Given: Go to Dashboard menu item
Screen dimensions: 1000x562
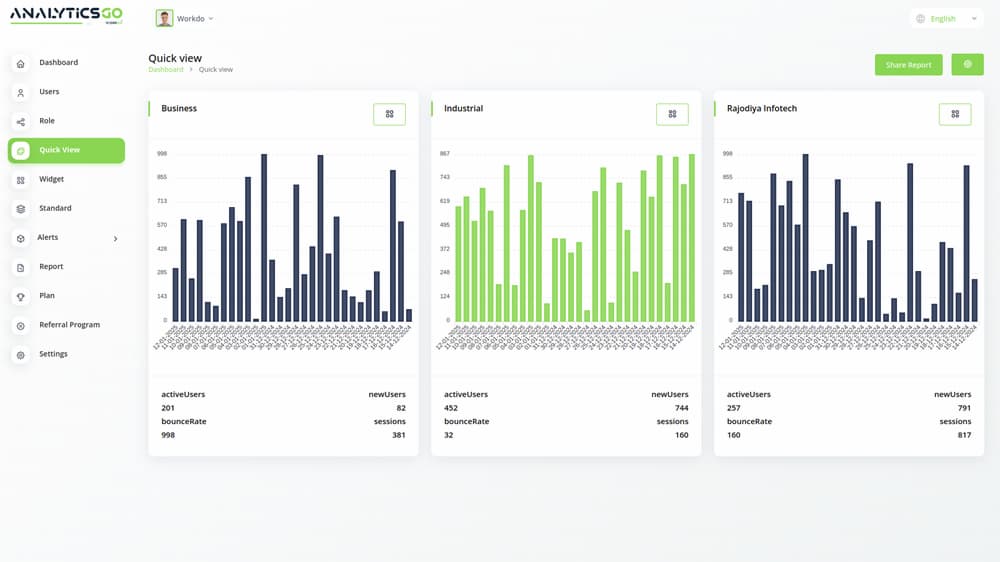Looking at the screenshot, I should pyautogui.click(x=66, y=63).
